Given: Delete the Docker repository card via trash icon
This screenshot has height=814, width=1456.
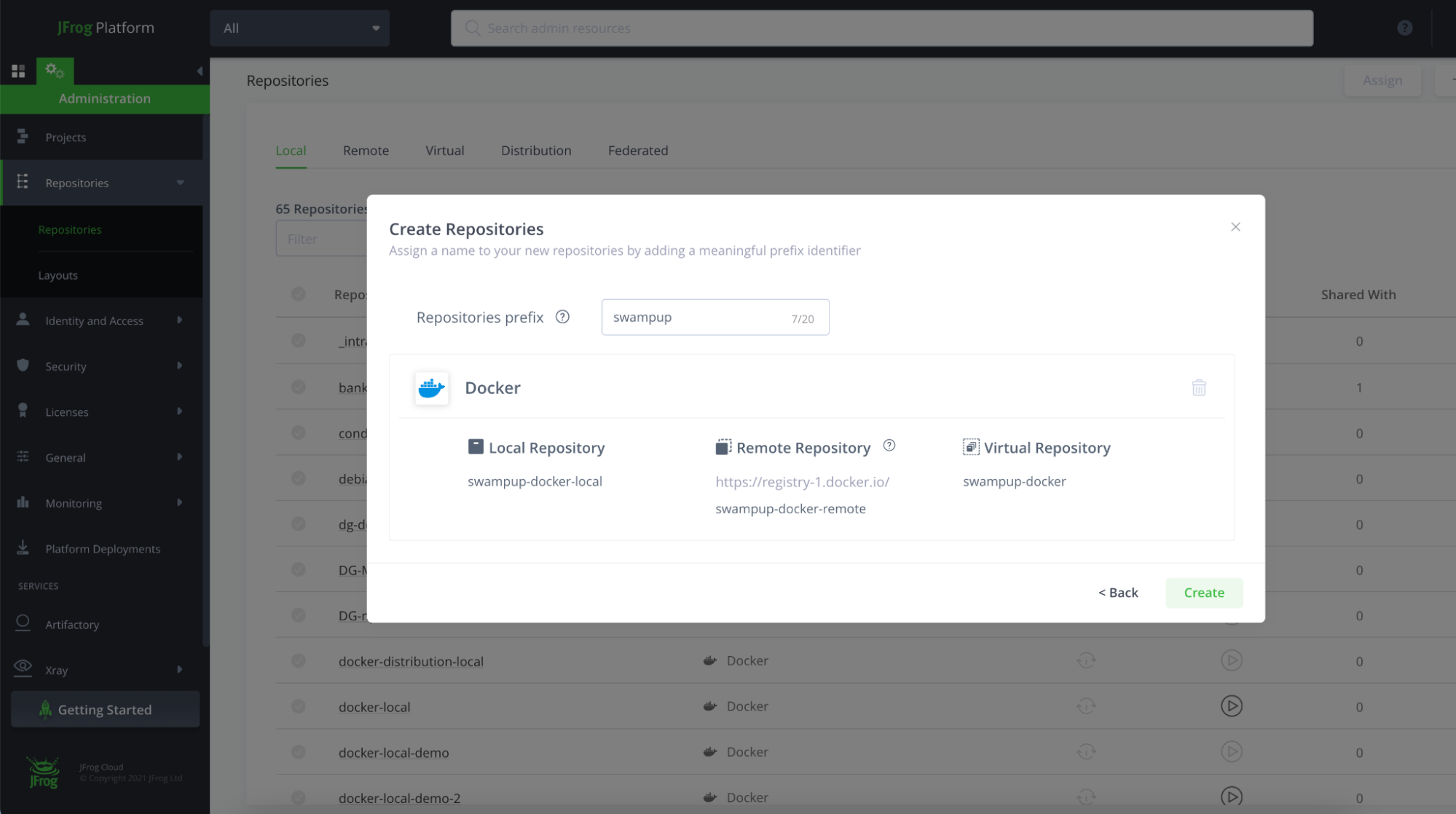Looking at the screenshot, I should 1199,387.
